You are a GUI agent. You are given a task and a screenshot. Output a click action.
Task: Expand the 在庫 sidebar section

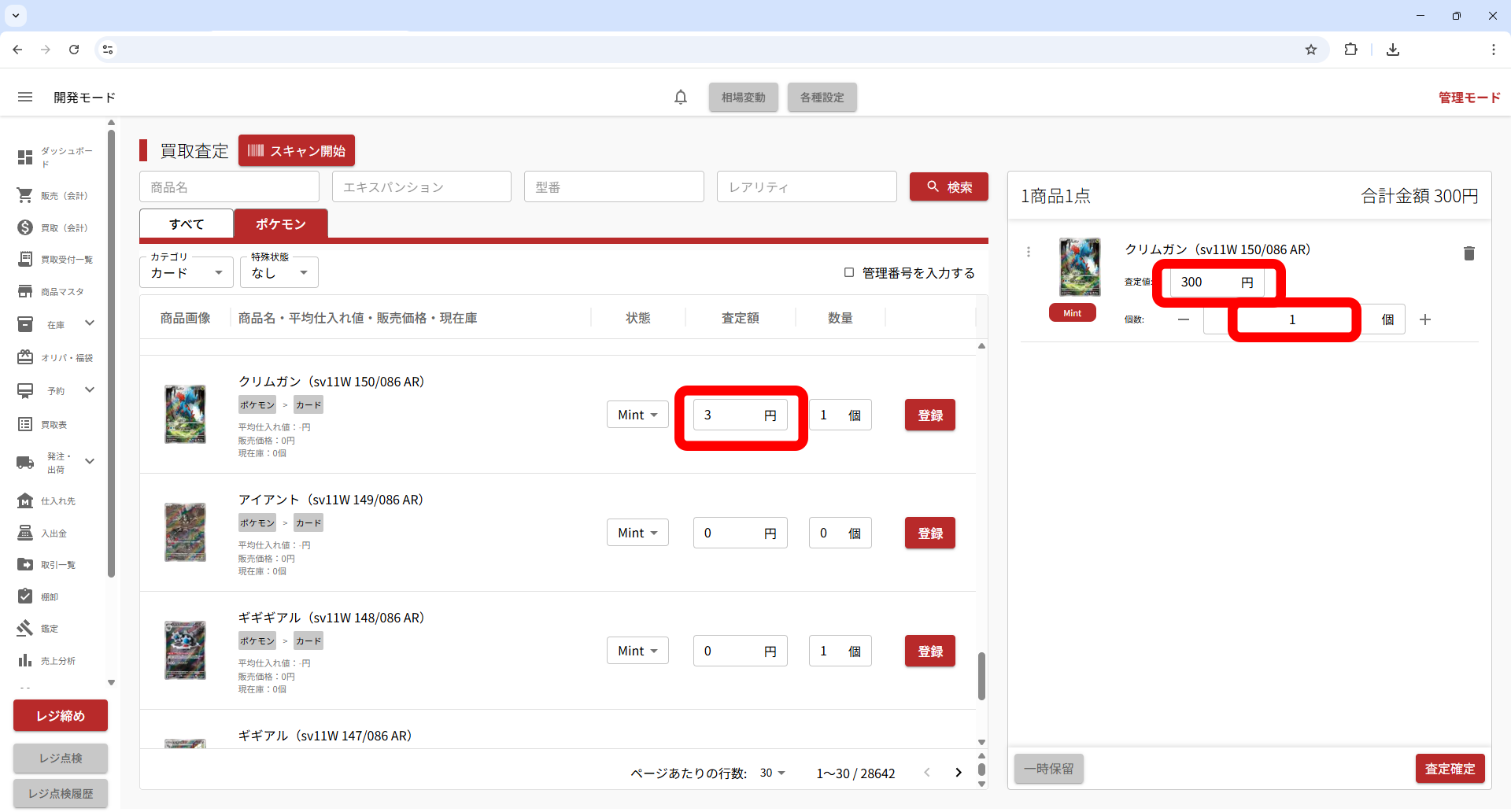click(89, 323)
